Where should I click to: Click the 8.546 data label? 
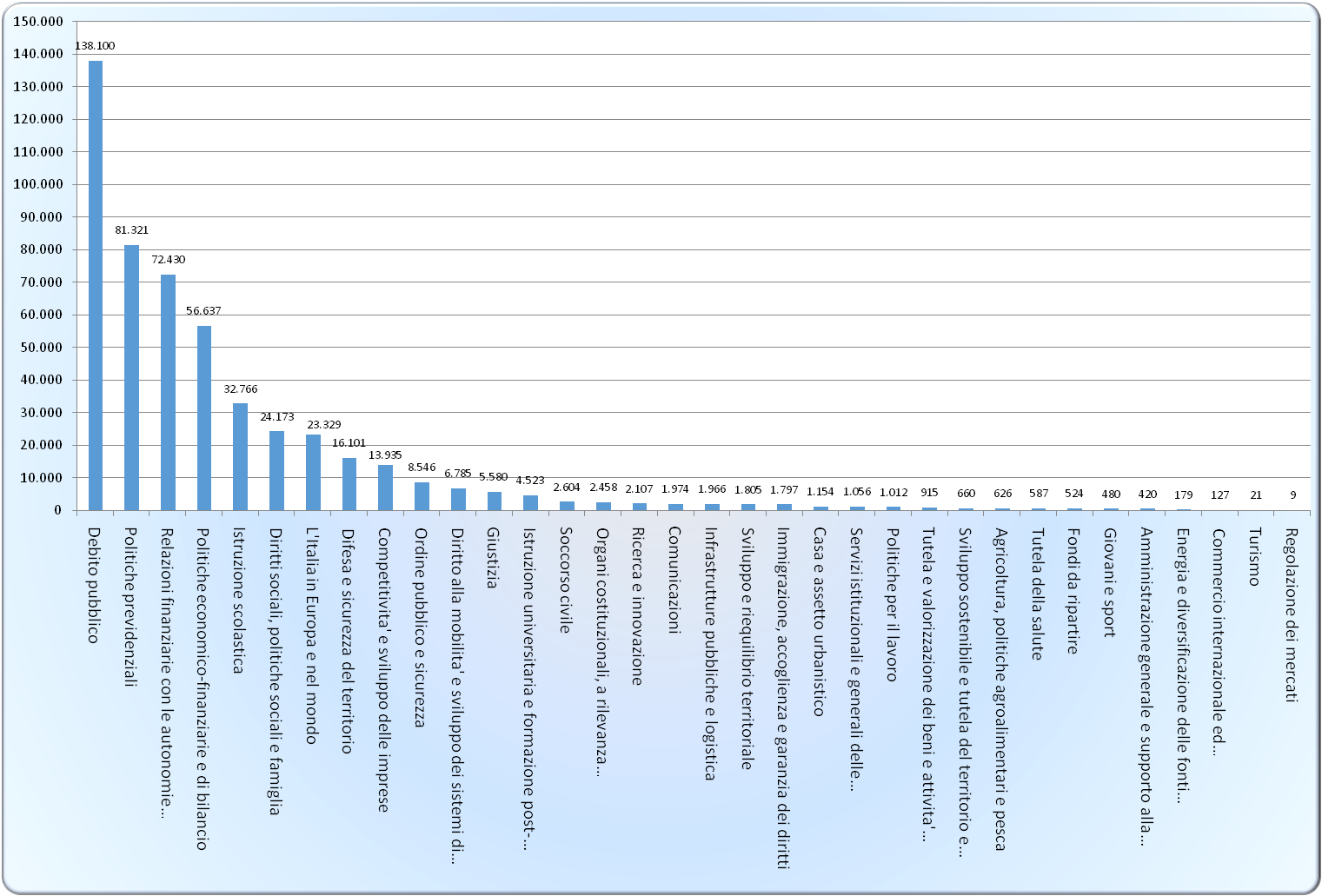tap(422, 467)
